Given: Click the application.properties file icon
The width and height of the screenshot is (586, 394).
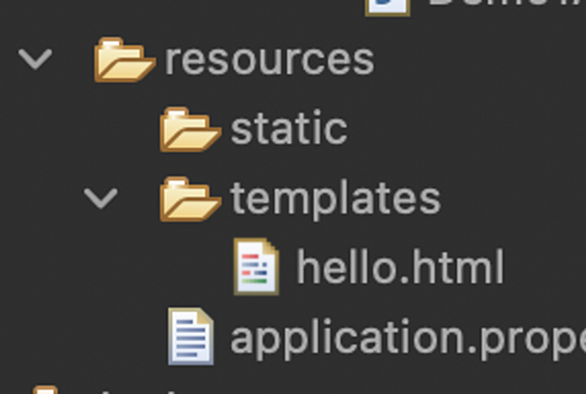Looking at the screenshot, I should click(191, 336).
